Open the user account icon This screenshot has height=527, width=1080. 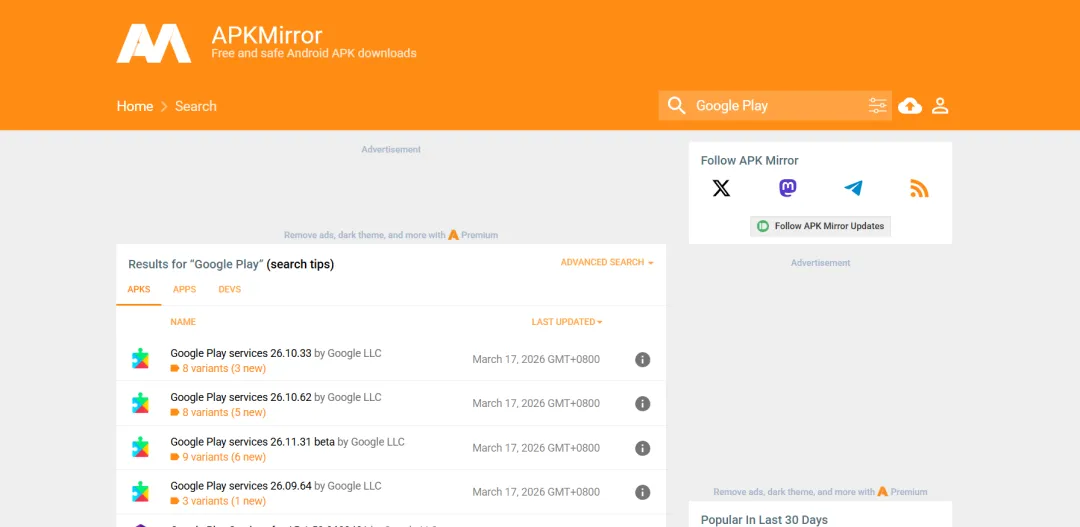(x=940, y=105)
